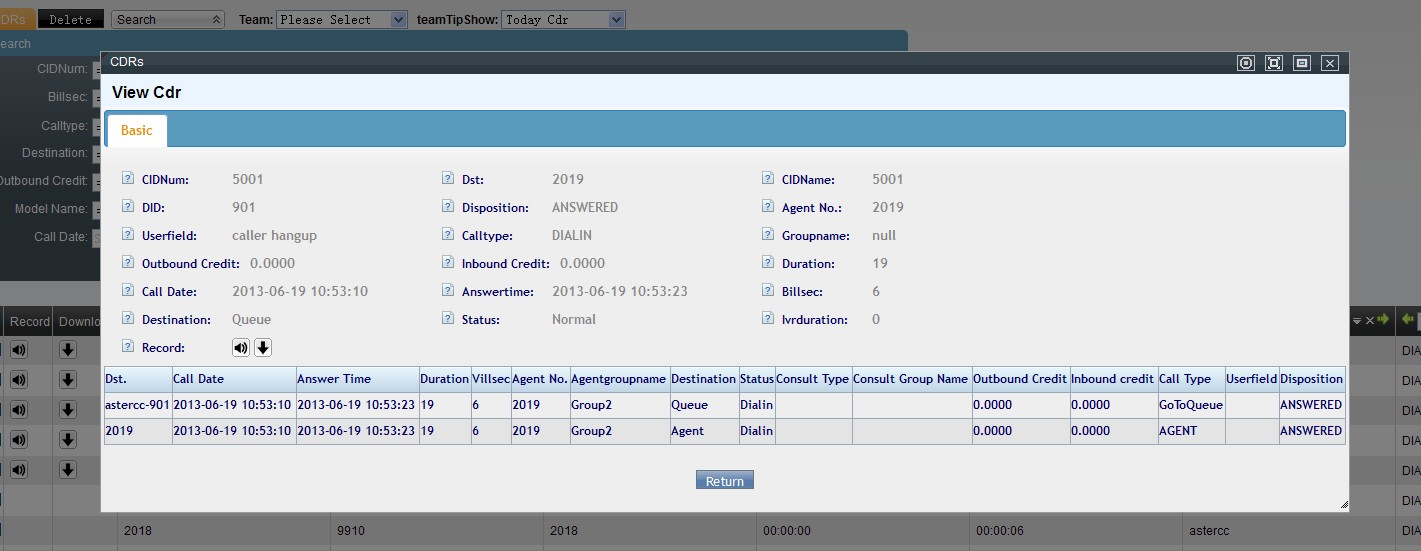Click help icon beside CIDNum label
The image size is (1421, 551).
coord(128,179)
